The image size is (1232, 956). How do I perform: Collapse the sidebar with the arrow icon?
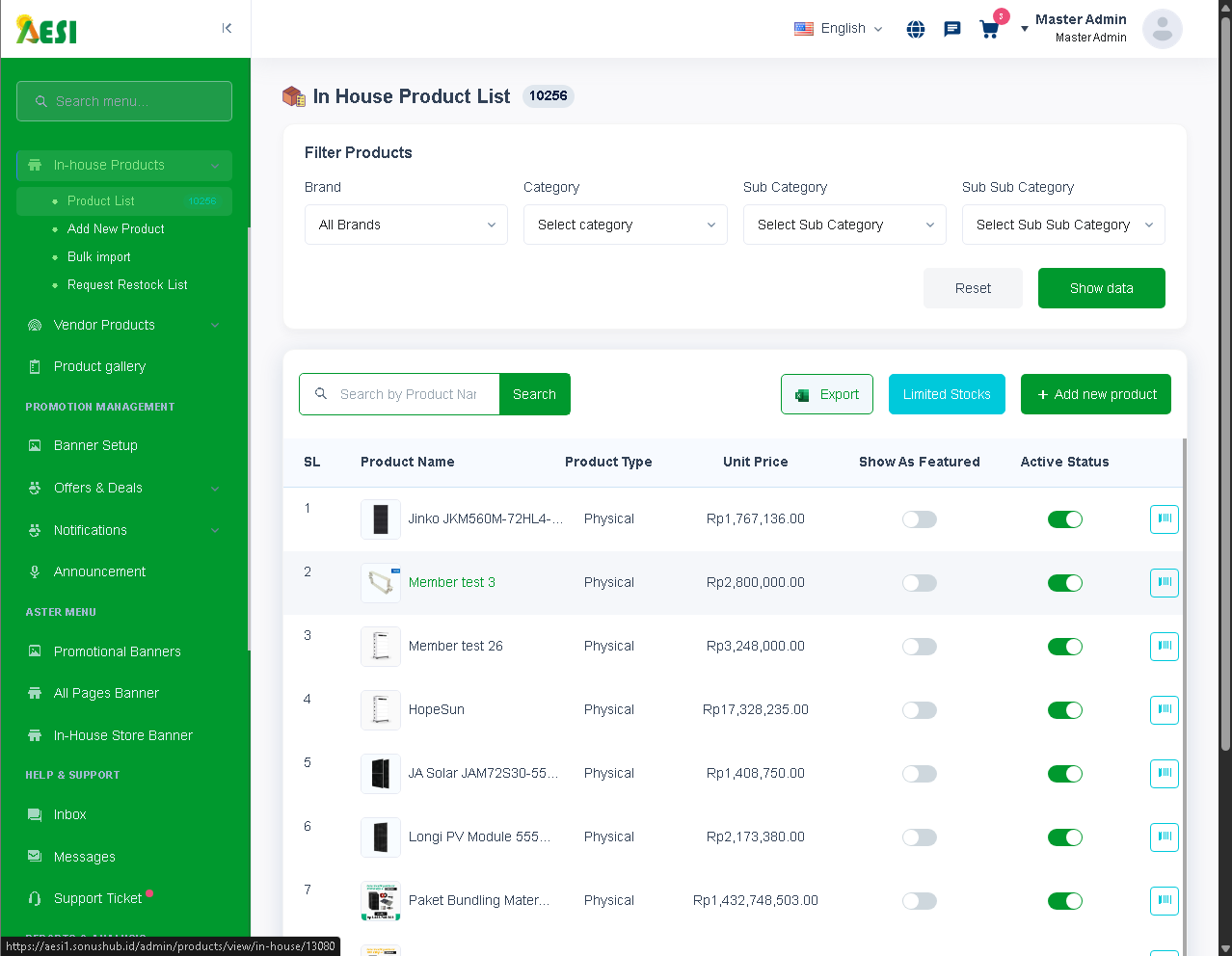[x=227, y=28]
